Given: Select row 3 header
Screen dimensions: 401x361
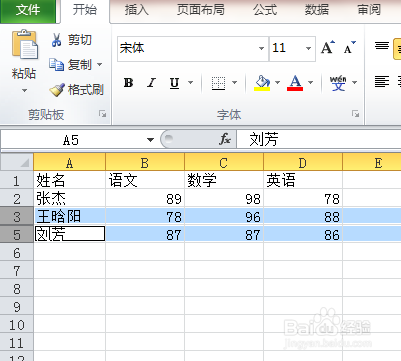Looking at the screenshot, I should coord(17,217).
